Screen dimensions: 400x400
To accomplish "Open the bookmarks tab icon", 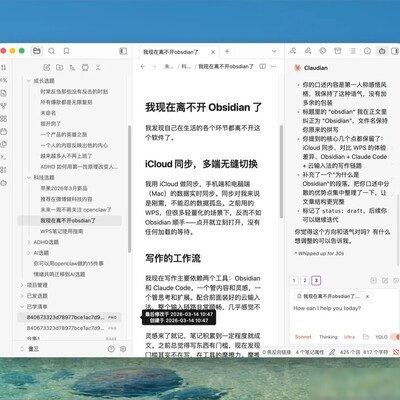I will click(66, 51).
